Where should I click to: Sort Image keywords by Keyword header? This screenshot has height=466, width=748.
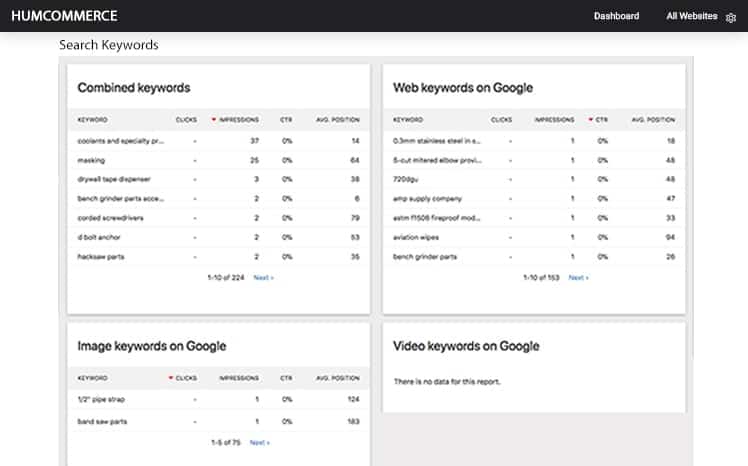tap(93, 379)
